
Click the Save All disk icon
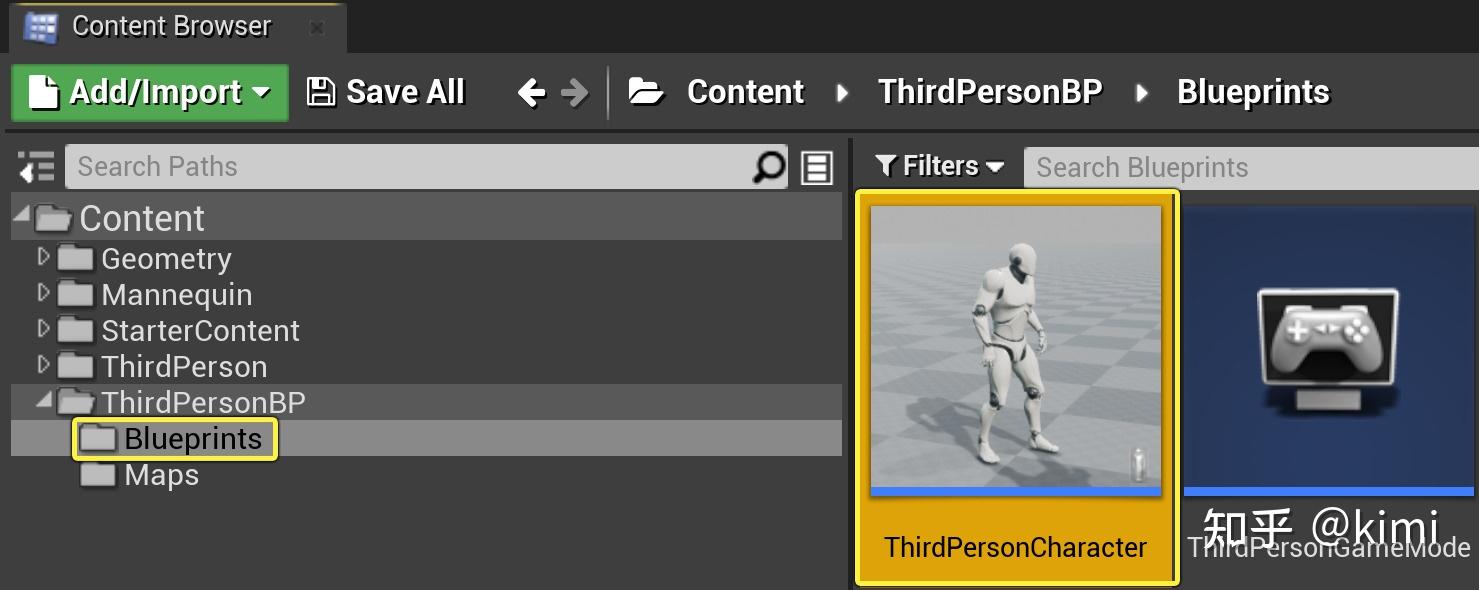tap(320, 92)
